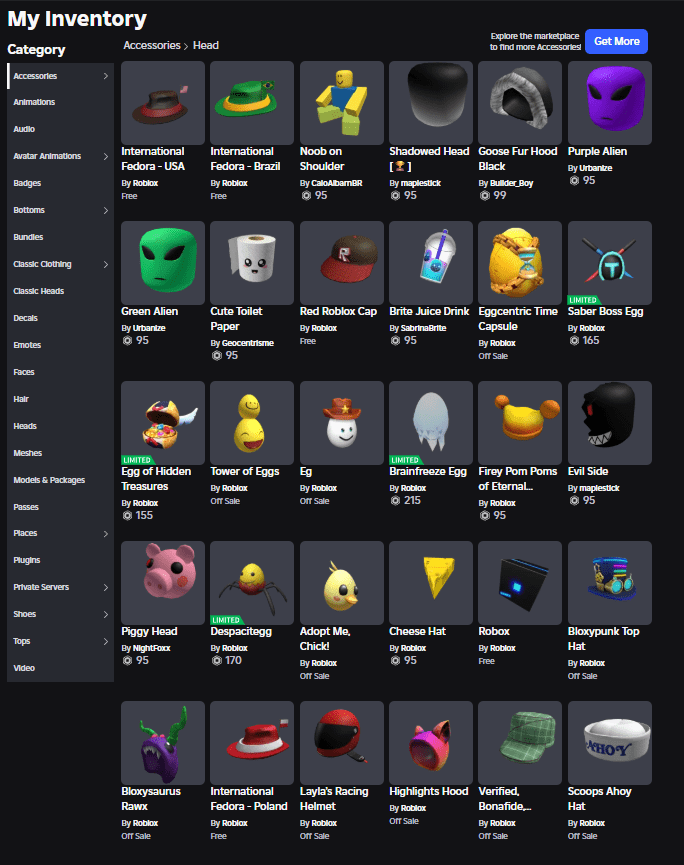Open the Saber Boss Egg image
This screenshot has width=684, height=865.
pos(610,263)
